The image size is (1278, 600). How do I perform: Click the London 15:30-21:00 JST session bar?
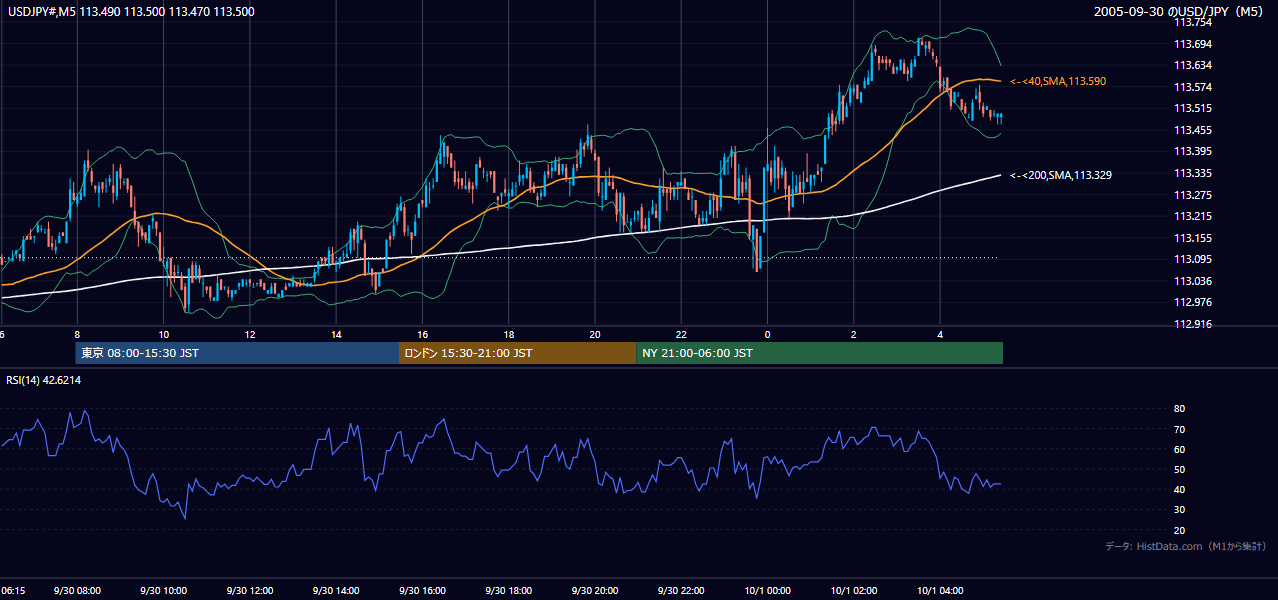coord(517,353)
